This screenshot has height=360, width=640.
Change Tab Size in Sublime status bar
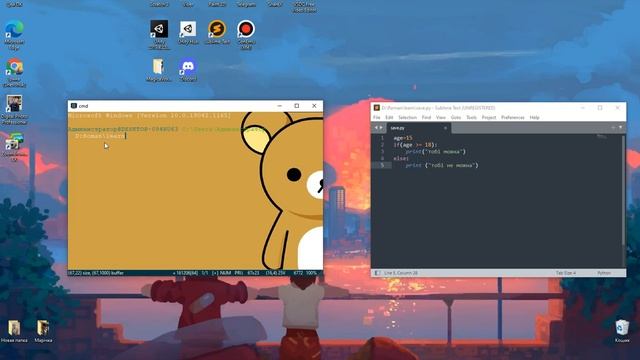566,273
